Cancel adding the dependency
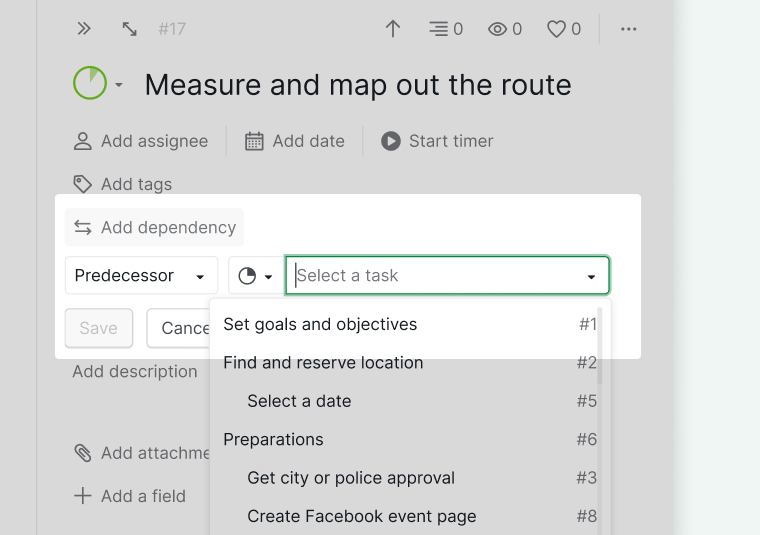Viewport: 760px width, 535px height. (179, 328)
